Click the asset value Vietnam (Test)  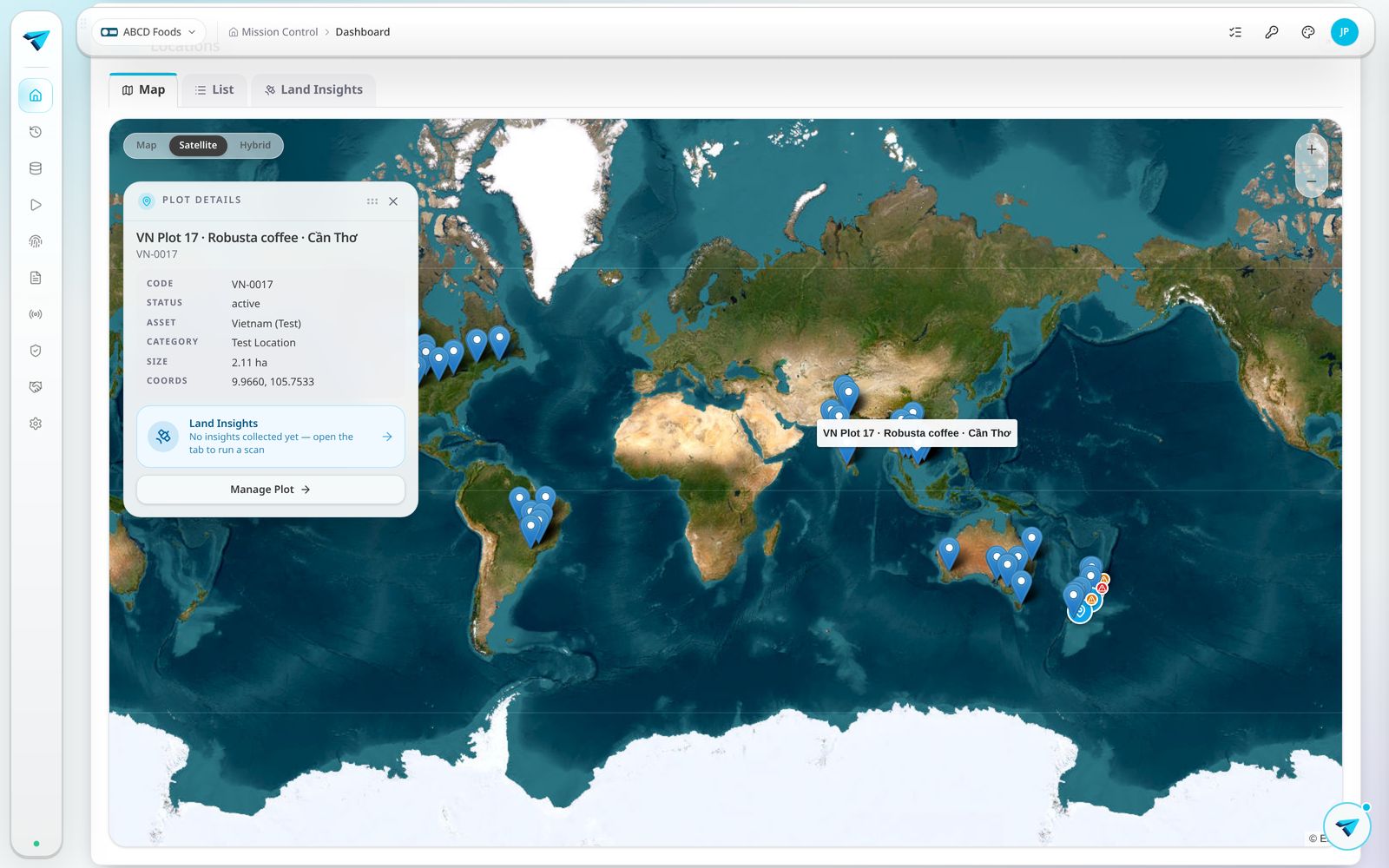[x=267, y=324]
